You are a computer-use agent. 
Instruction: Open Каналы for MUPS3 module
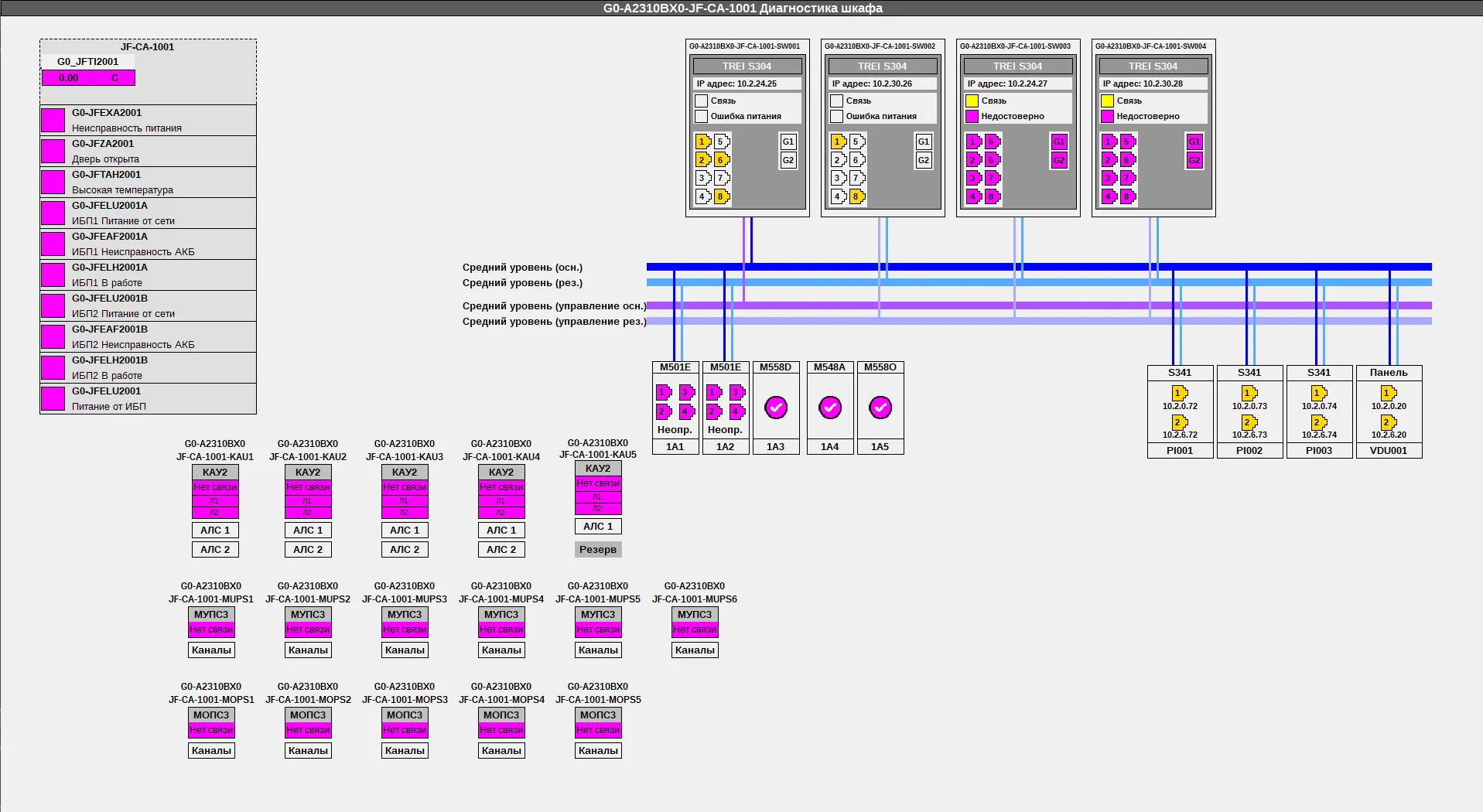(405, 650)
